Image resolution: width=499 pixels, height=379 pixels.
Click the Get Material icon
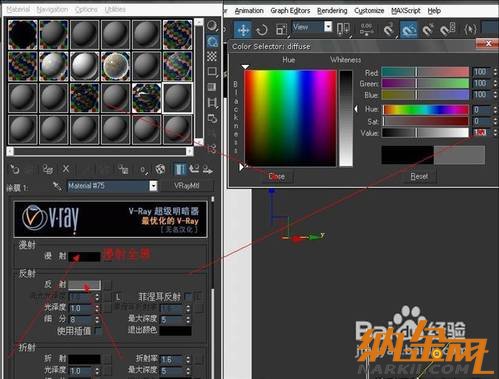pos(14,169)
